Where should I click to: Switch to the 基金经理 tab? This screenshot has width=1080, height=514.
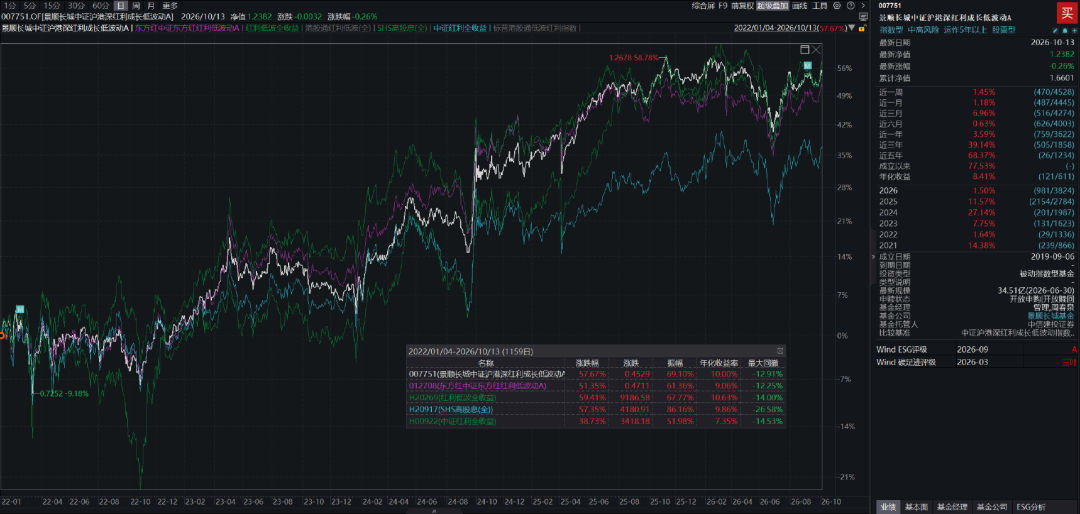click(x=952, y=507)
